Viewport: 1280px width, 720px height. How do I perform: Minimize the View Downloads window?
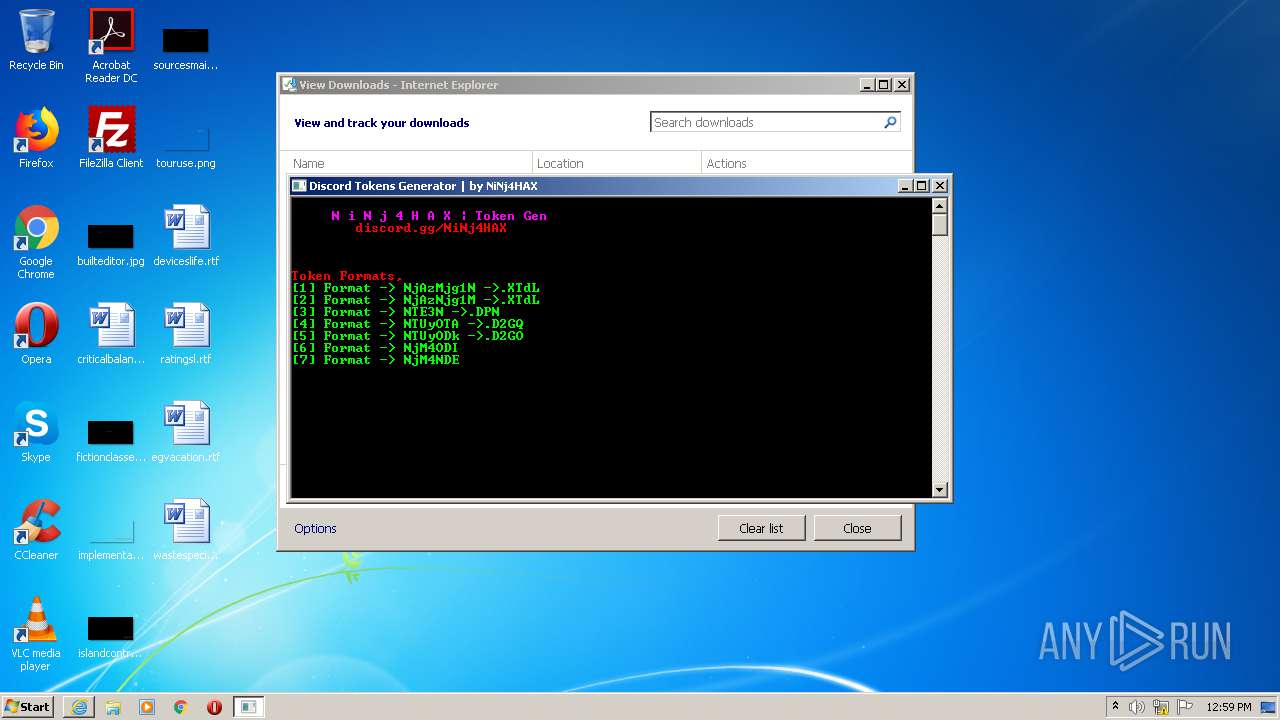tap(867, 85)
